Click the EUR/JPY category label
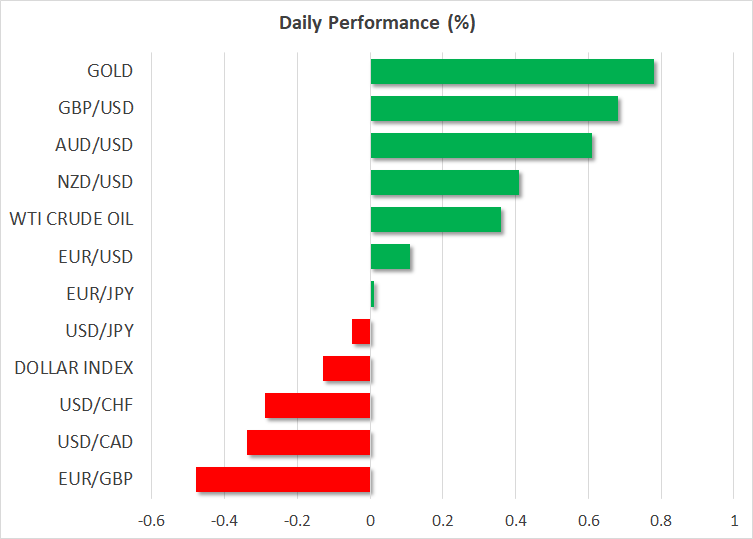Screen dimensions: 753x539 (101, 294)
